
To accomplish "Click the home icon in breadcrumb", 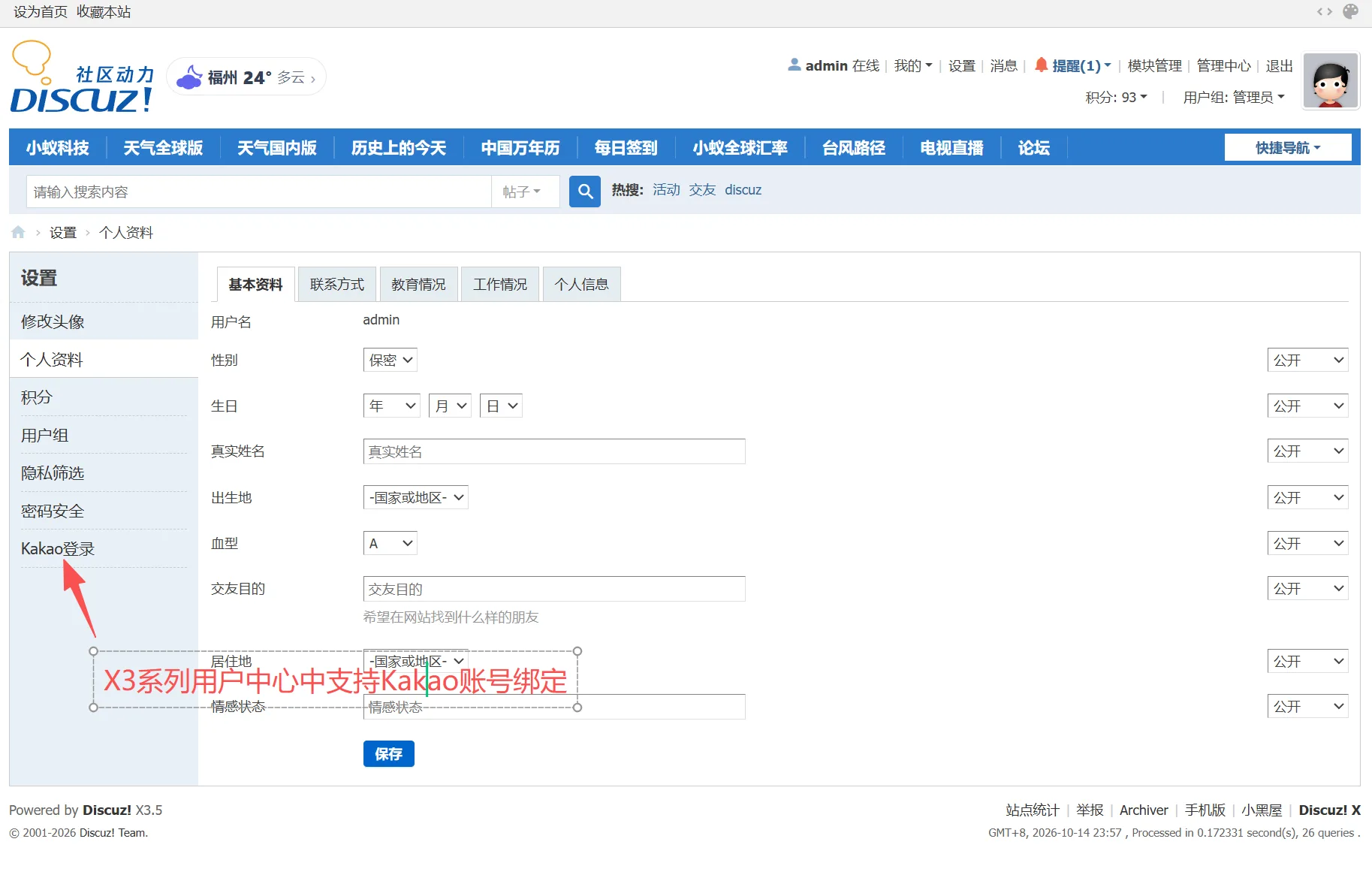I will point(19,232).
